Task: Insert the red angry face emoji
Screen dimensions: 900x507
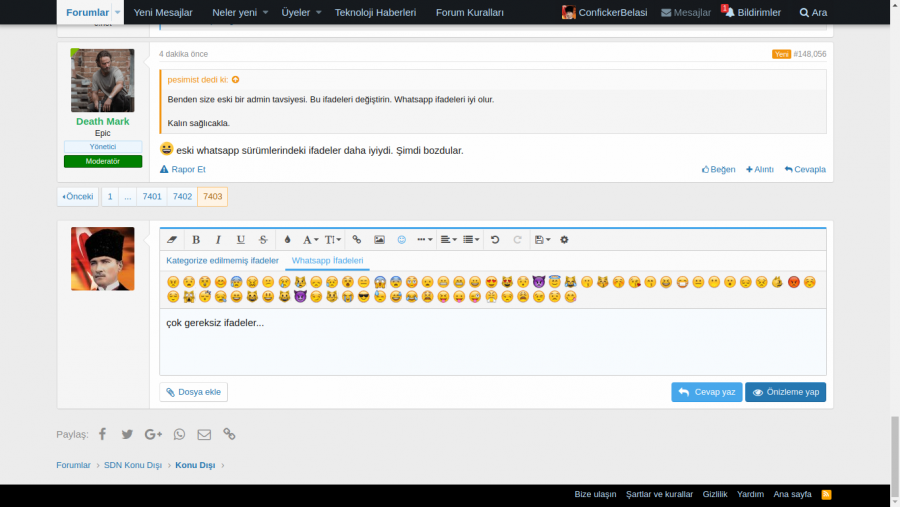Action: tap(794, 282)
